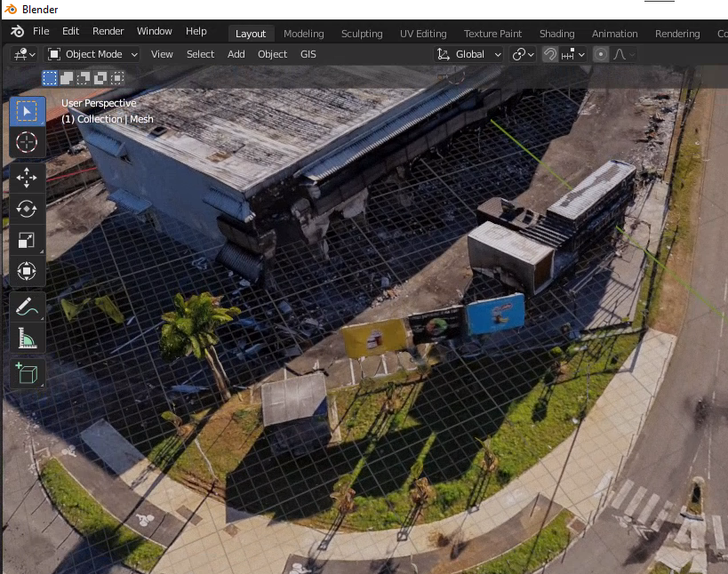This screenshot has width=728, height=574.
Task: Switch to the Modeling workspace tab
Action: [x=304, y=34]
